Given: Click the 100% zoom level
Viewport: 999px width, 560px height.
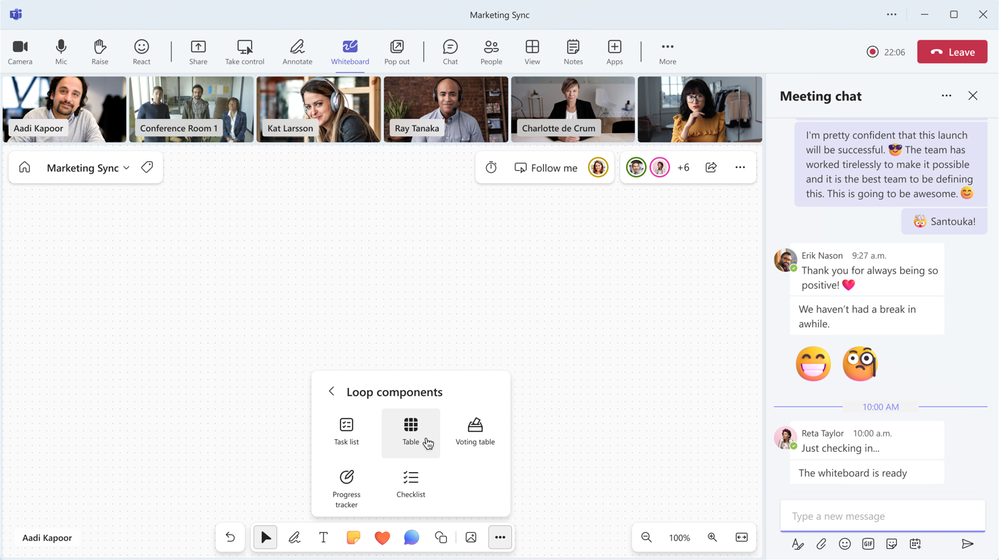Looking at the screenshot, I should tap(679, 538).
